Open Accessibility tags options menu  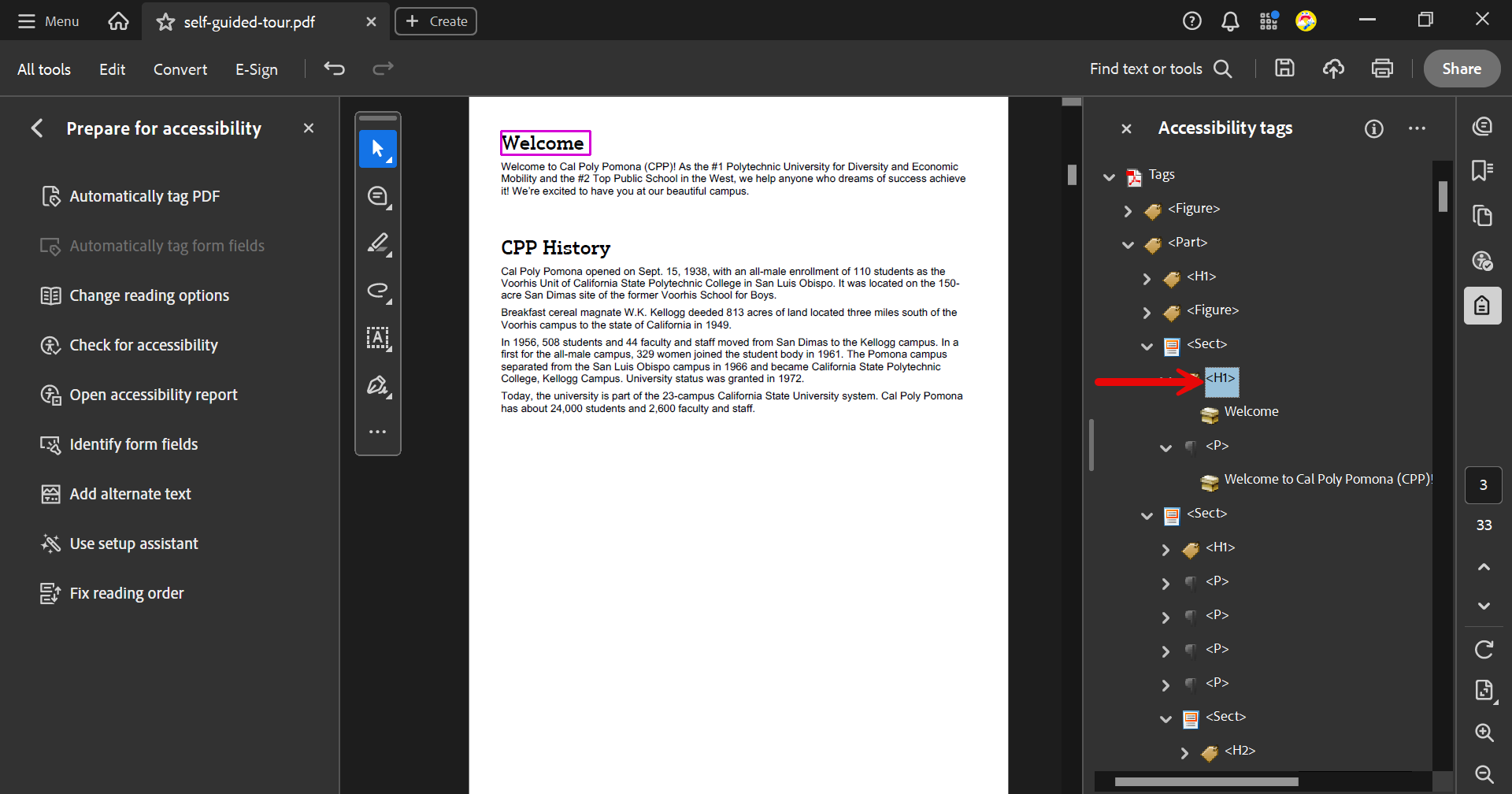click(1417, 128)
